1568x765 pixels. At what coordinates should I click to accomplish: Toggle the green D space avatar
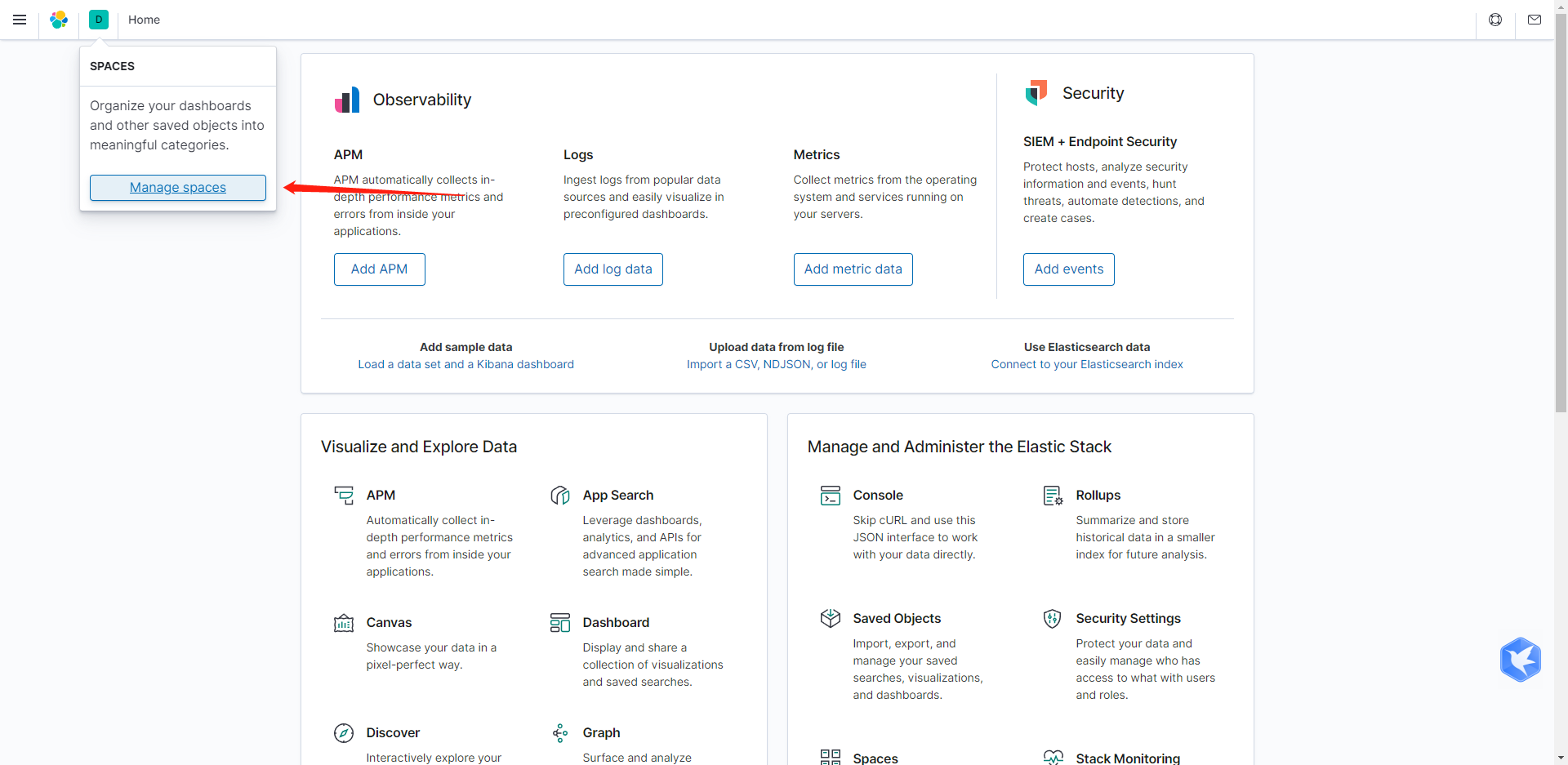[99, 20]
